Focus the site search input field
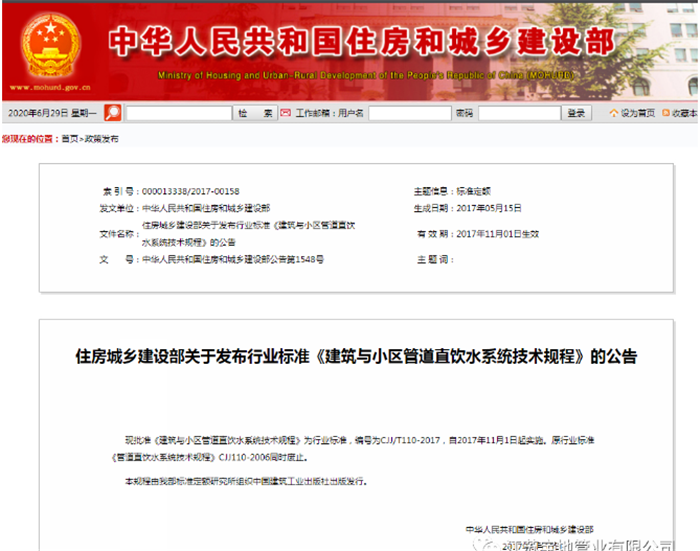The width and height of the screenshot is (700, 551). coord(179,113)
